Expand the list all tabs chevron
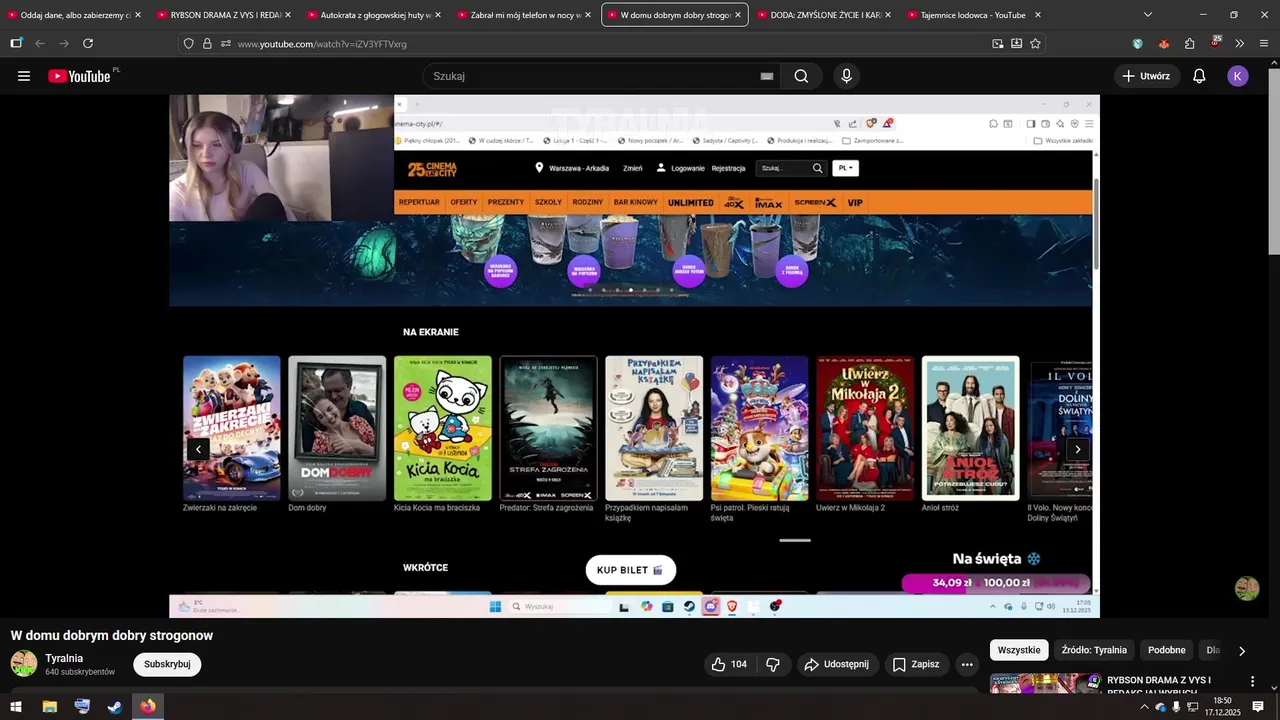Image resolution: width=1280 pixels, height=720 pixels. coord(1148,15)
